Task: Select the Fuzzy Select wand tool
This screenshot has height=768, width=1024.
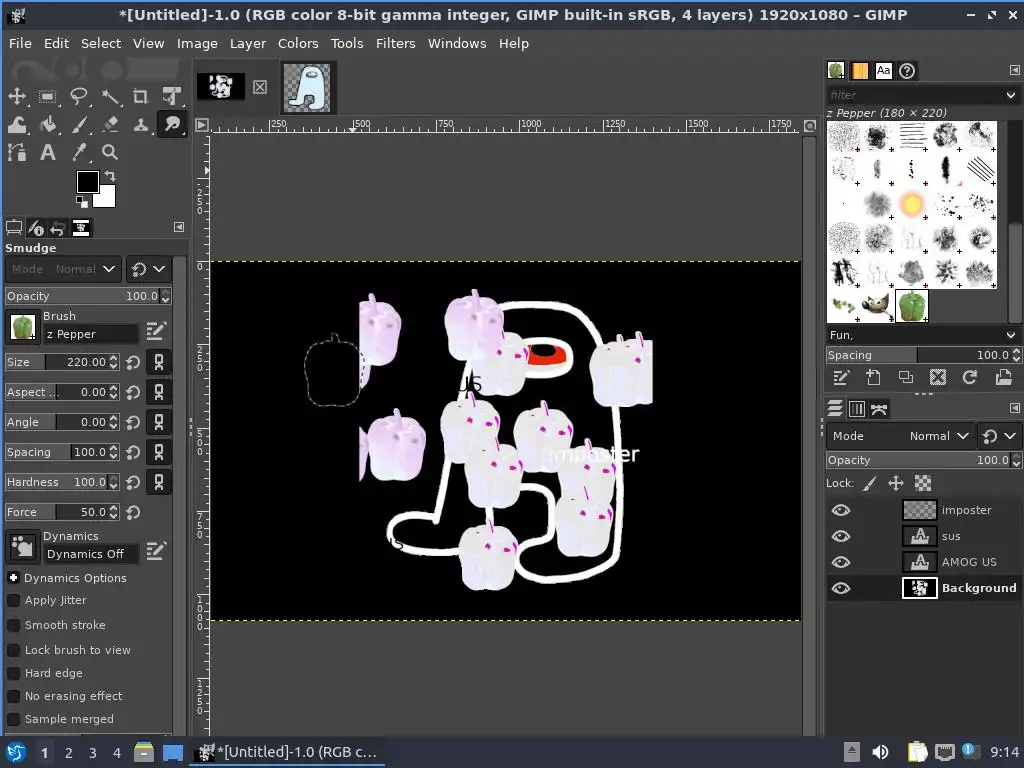Action: coord(110,97)
